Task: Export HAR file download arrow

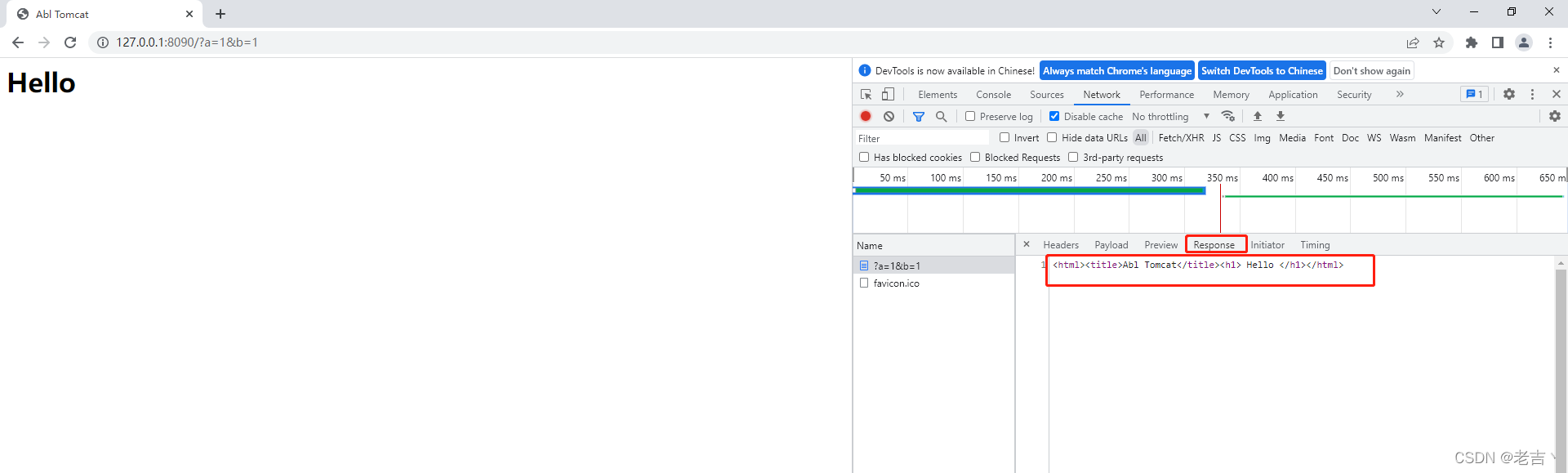Action: (1281, 116)
